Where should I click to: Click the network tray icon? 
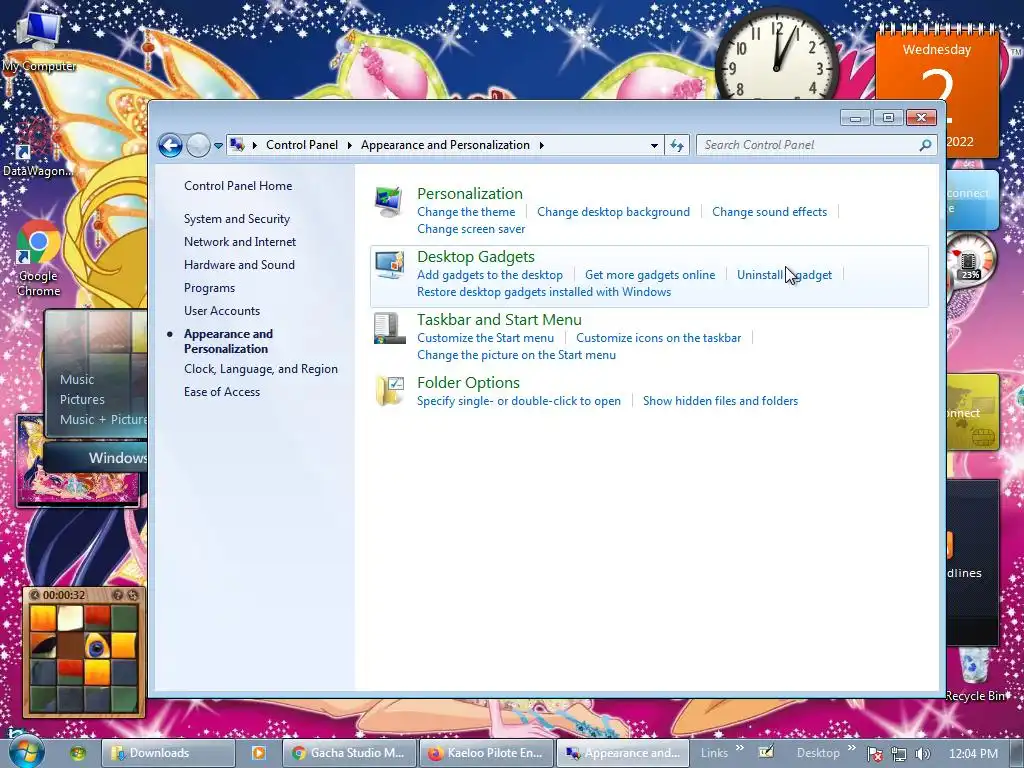tap(899, 754)
